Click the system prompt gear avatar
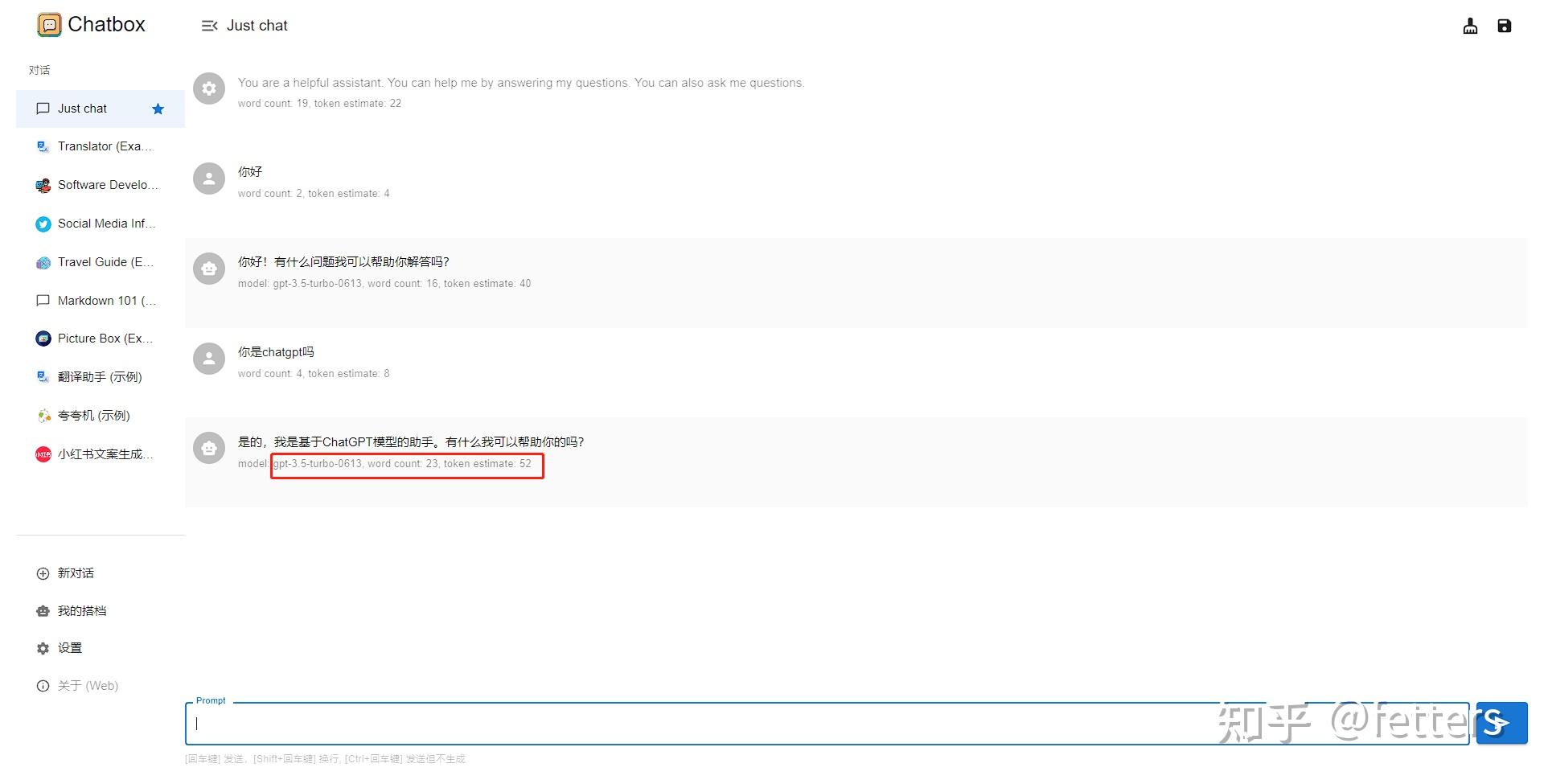 pyautogui.click(x=209, y=88)
